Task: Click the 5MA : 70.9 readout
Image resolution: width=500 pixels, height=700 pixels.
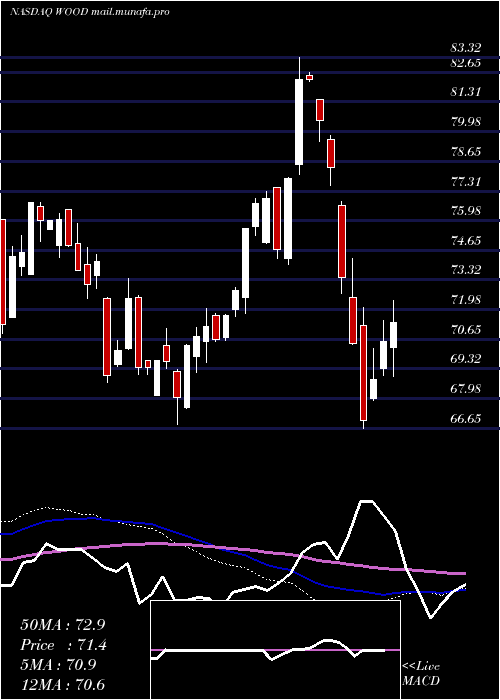Action: tap(58, 665)
